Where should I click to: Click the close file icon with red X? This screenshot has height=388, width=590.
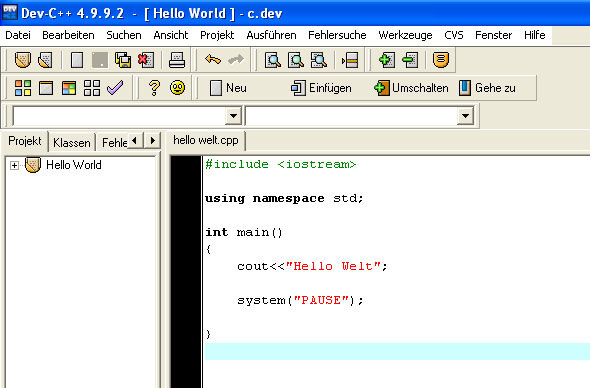coord(146,60)
